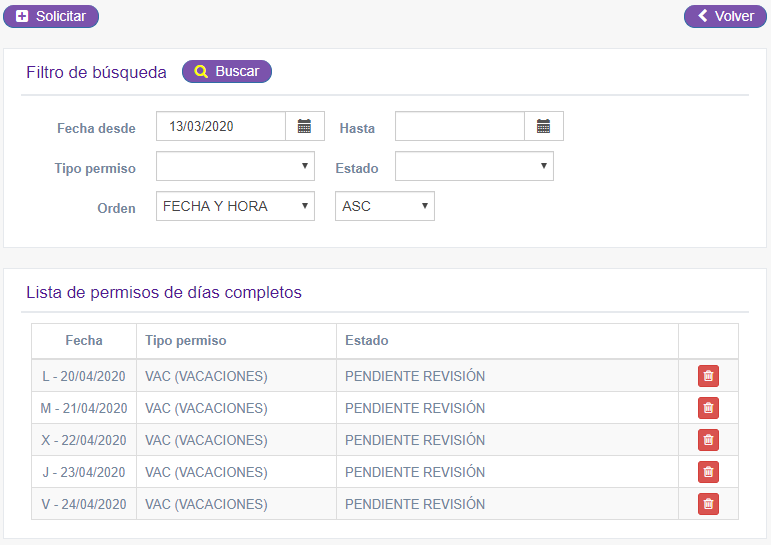Select the V - 24/04/2020 date cell
The height and width of the screenshot is (545, 771).
coord(84,504)
